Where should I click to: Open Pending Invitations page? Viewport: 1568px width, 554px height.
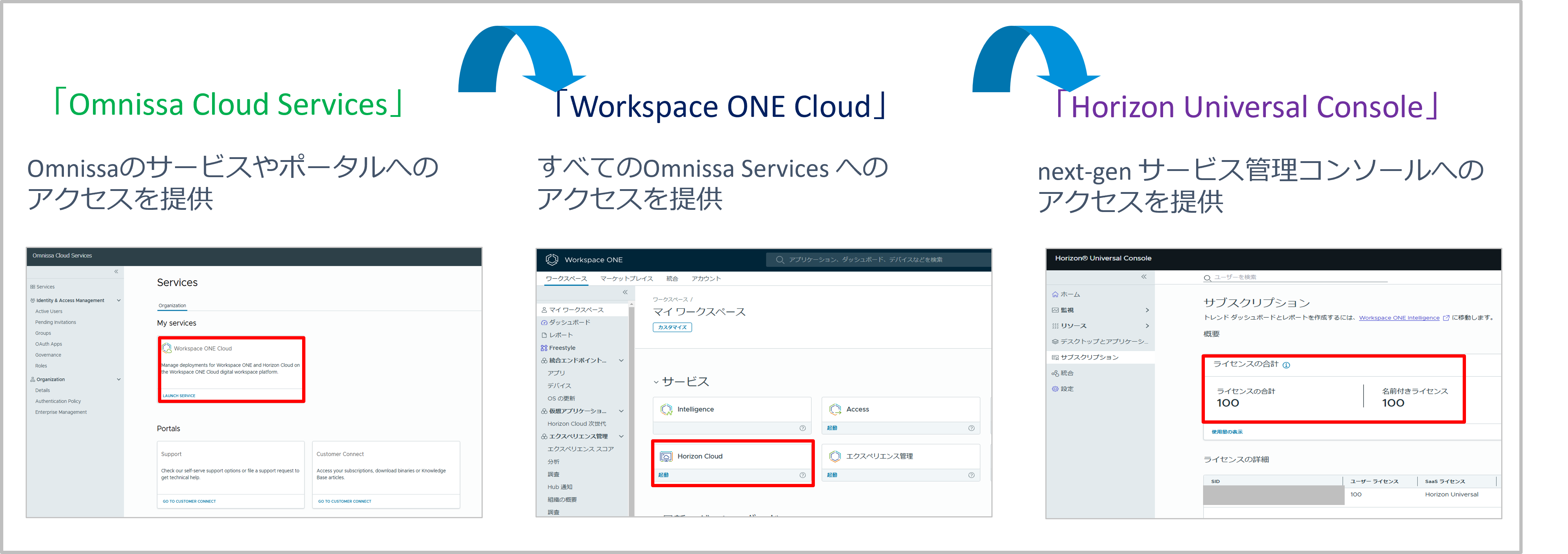pos(56,322)
